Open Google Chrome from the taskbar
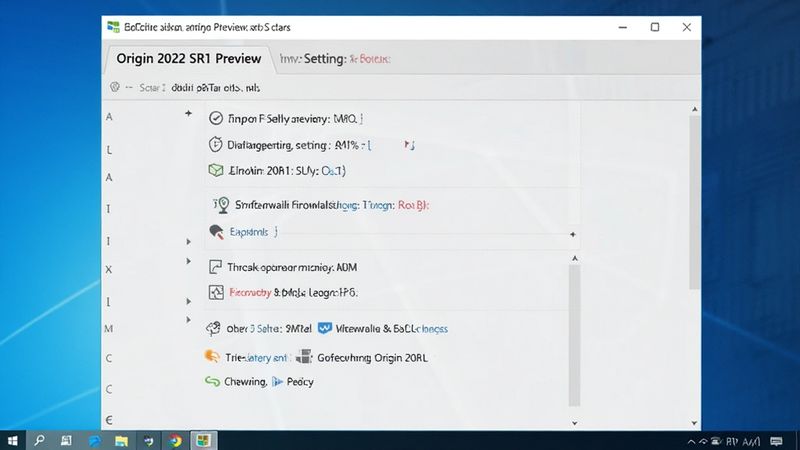This screenshot has width=800, height=450. point(176,440)
